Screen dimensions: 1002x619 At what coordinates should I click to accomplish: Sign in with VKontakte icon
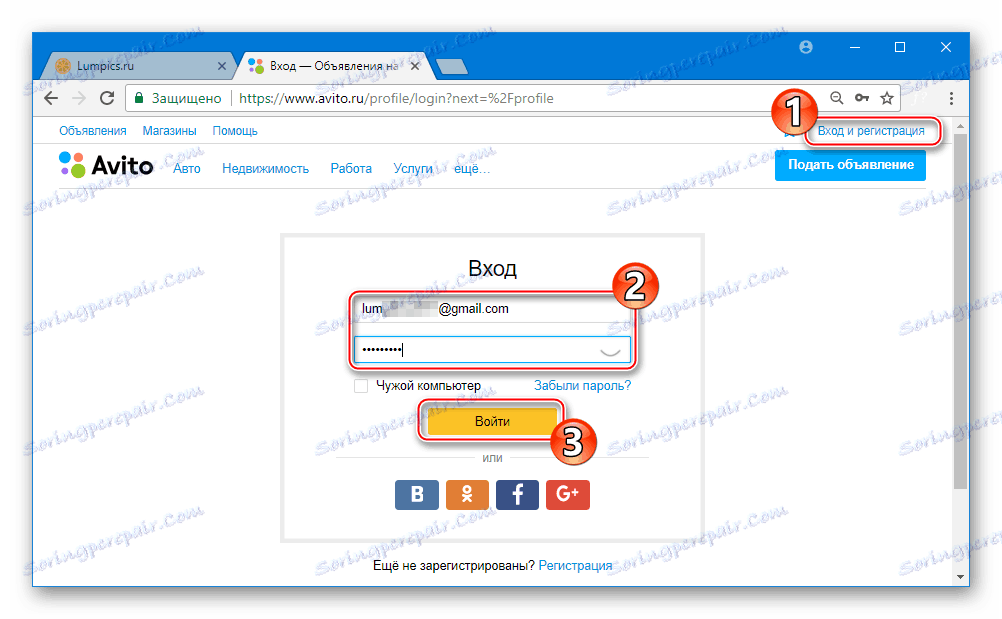coord(417,494)
